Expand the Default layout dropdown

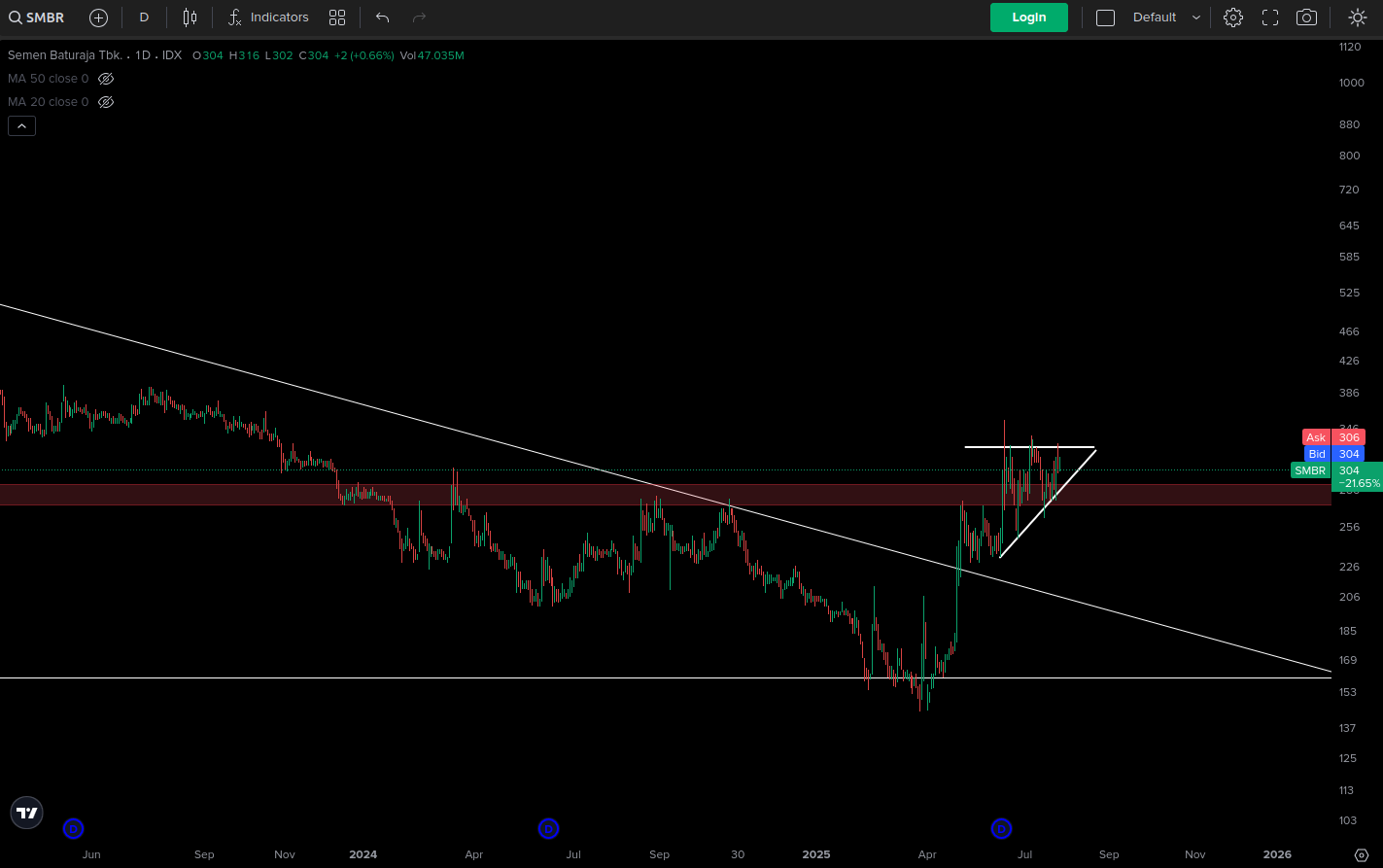pyautogui.click(x=1165, y=17)
